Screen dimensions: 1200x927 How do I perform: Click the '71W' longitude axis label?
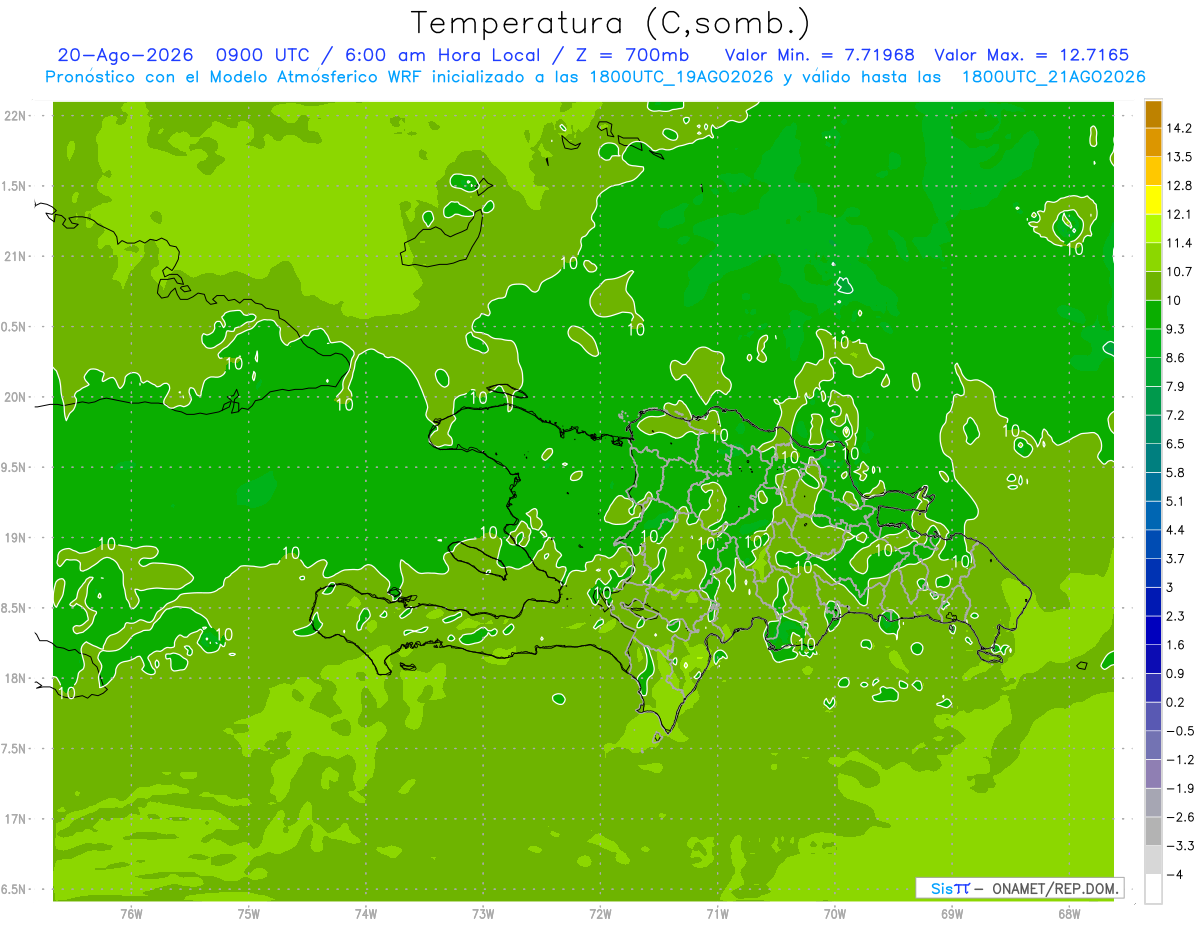click(x=717, y=913)
